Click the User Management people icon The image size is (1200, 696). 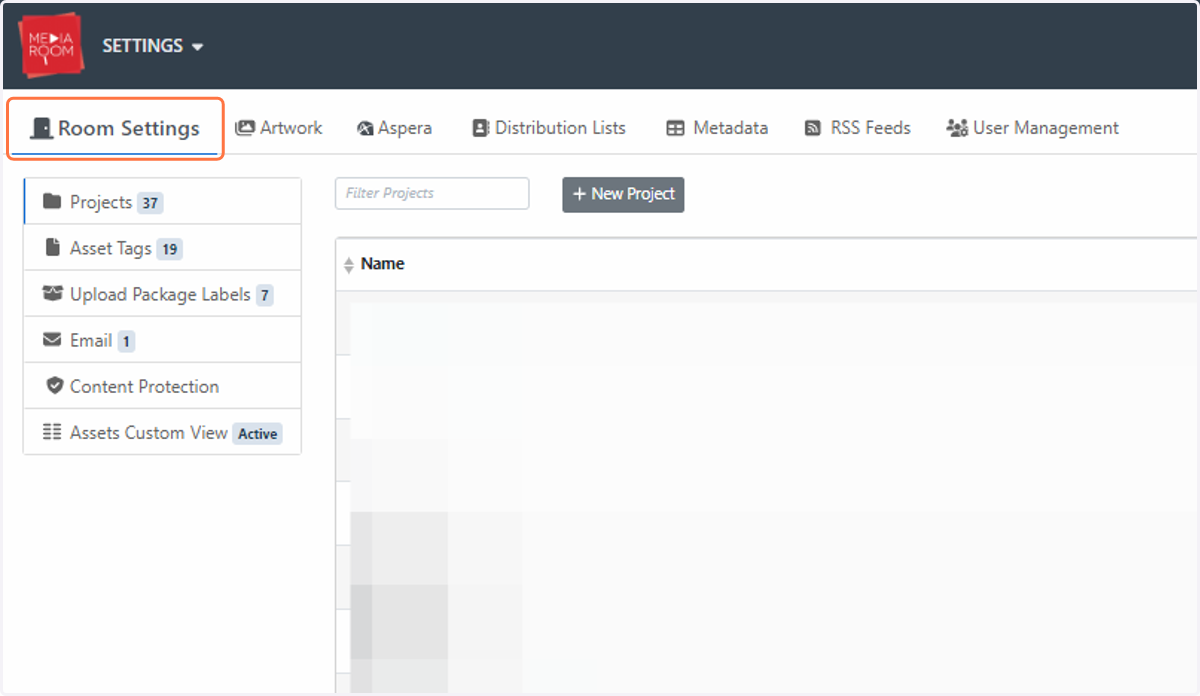pos(957,128)
